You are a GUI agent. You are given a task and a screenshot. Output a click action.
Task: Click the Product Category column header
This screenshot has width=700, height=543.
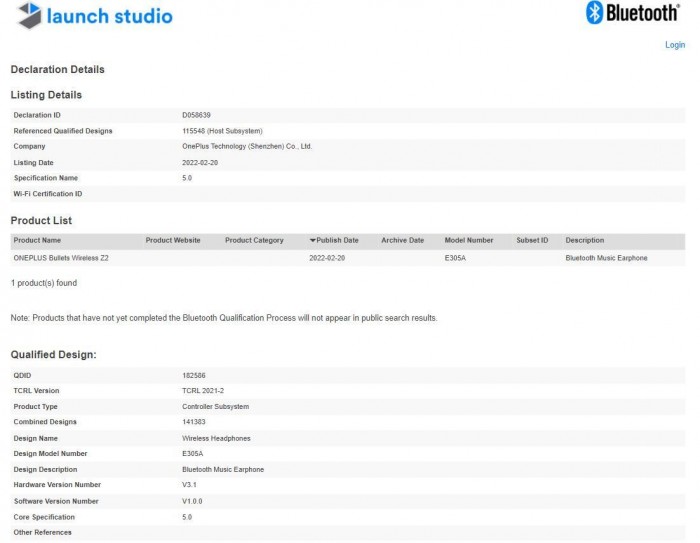[x=254, y=240]
